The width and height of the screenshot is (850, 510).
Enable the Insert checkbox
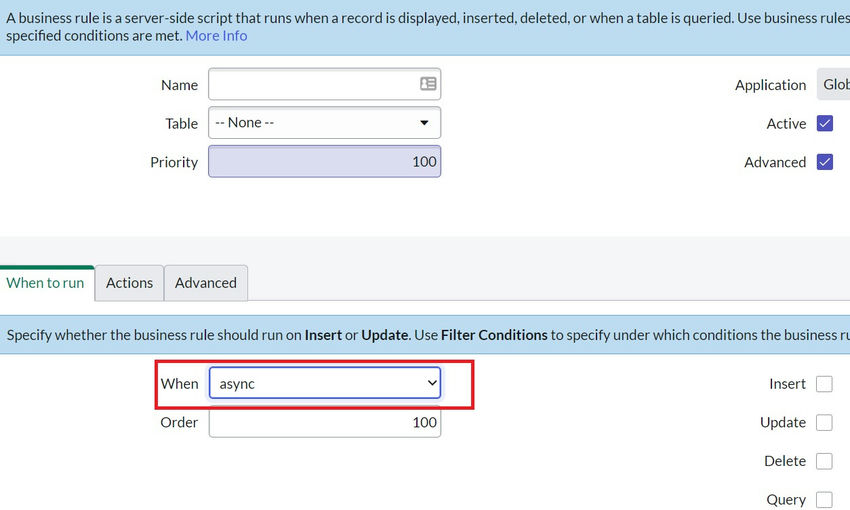824,384
